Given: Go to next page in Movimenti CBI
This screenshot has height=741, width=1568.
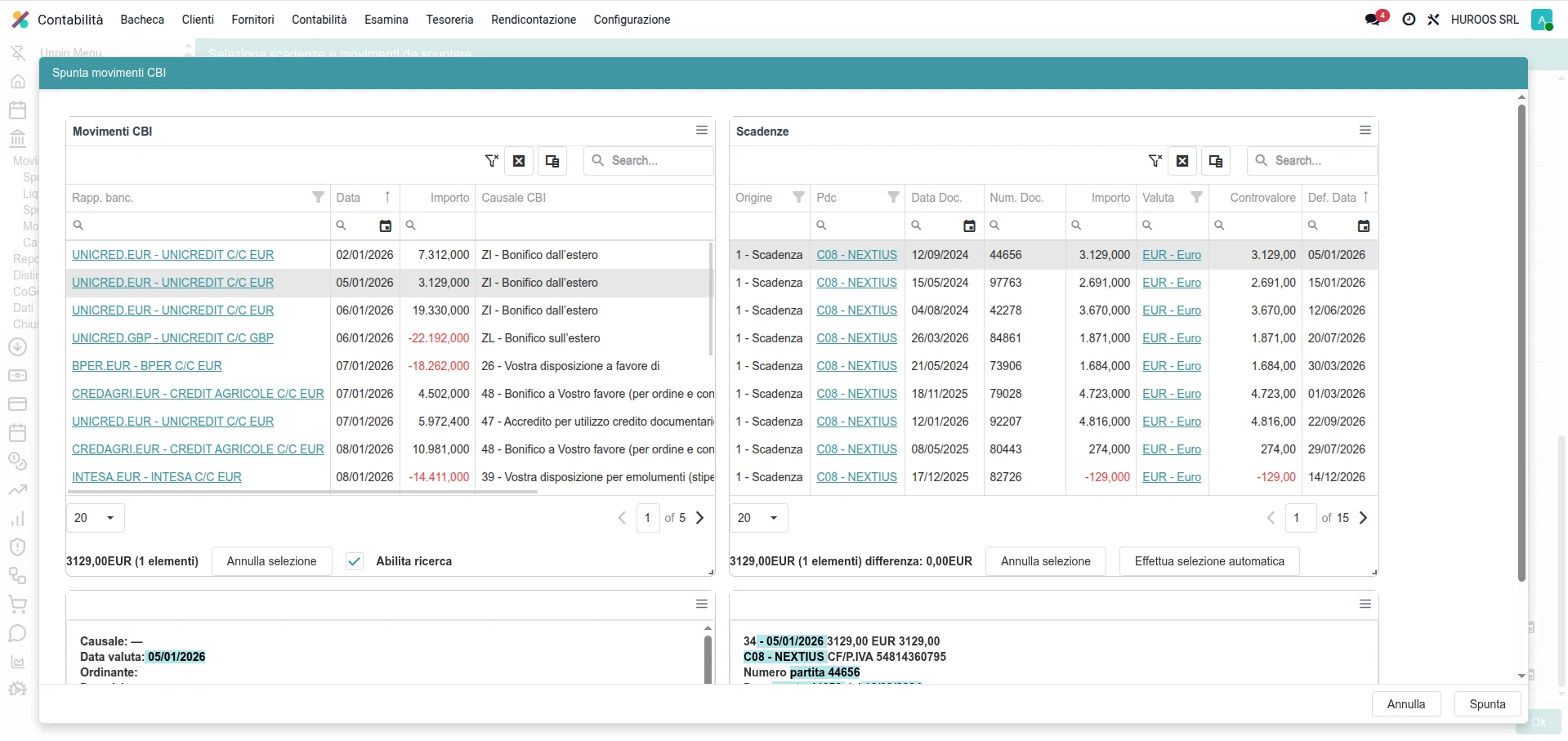Looking at the screenshot, I should coord(700,518).
